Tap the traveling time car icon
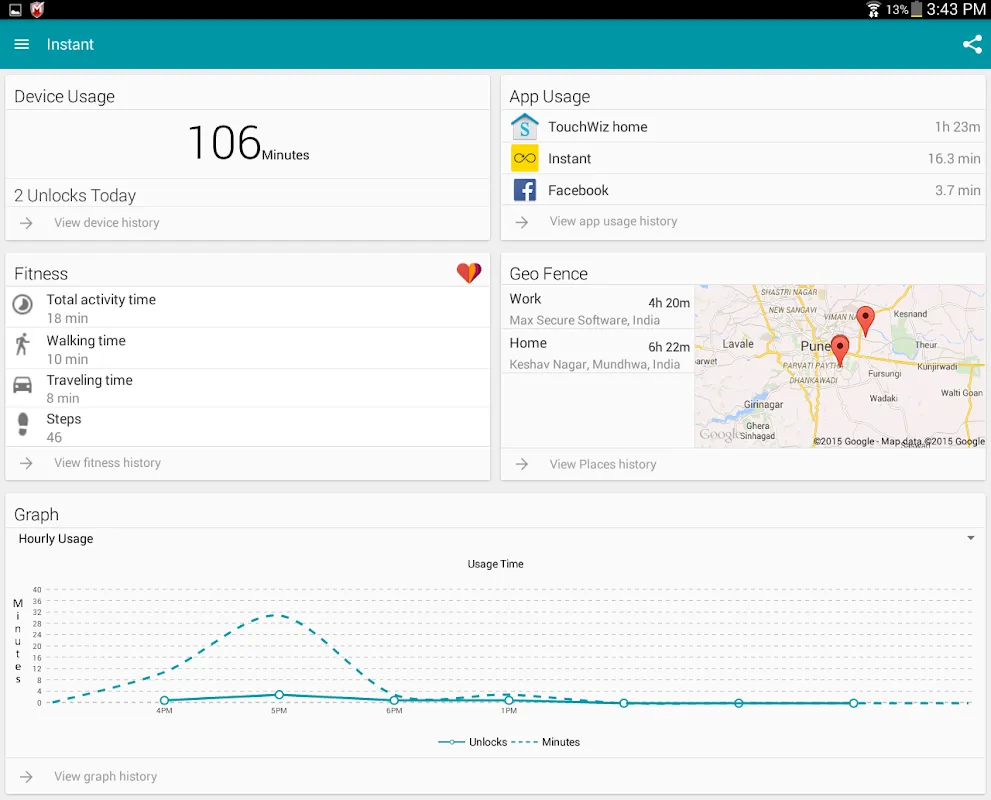 click(23, 385)
